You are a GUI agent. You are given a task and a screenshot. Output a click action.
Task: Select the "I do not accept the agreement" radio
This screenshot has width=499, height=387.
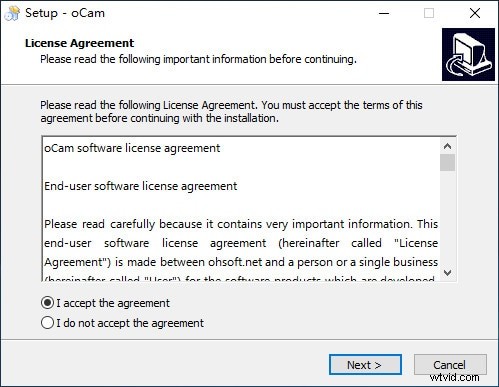point(47,323)
